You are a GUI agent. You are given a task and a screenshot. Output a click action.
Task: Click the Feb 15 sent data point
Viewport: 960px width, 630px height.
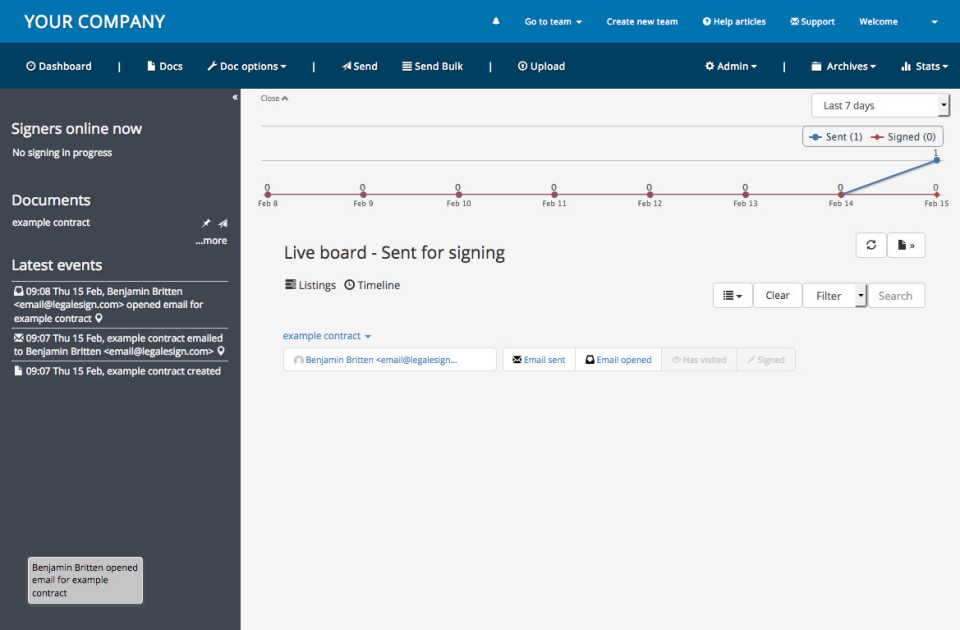coord(937,160)
